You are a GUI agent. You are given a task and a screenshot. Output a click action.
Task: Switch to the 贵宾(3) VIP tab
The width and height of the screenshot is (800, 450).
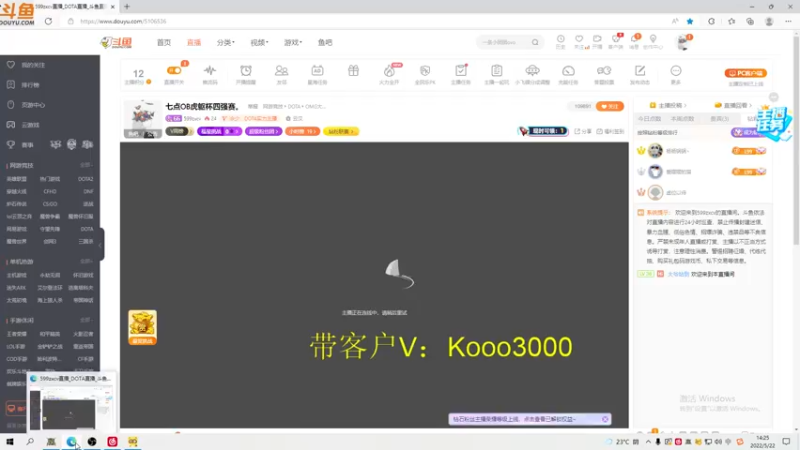tap(719, 118)
